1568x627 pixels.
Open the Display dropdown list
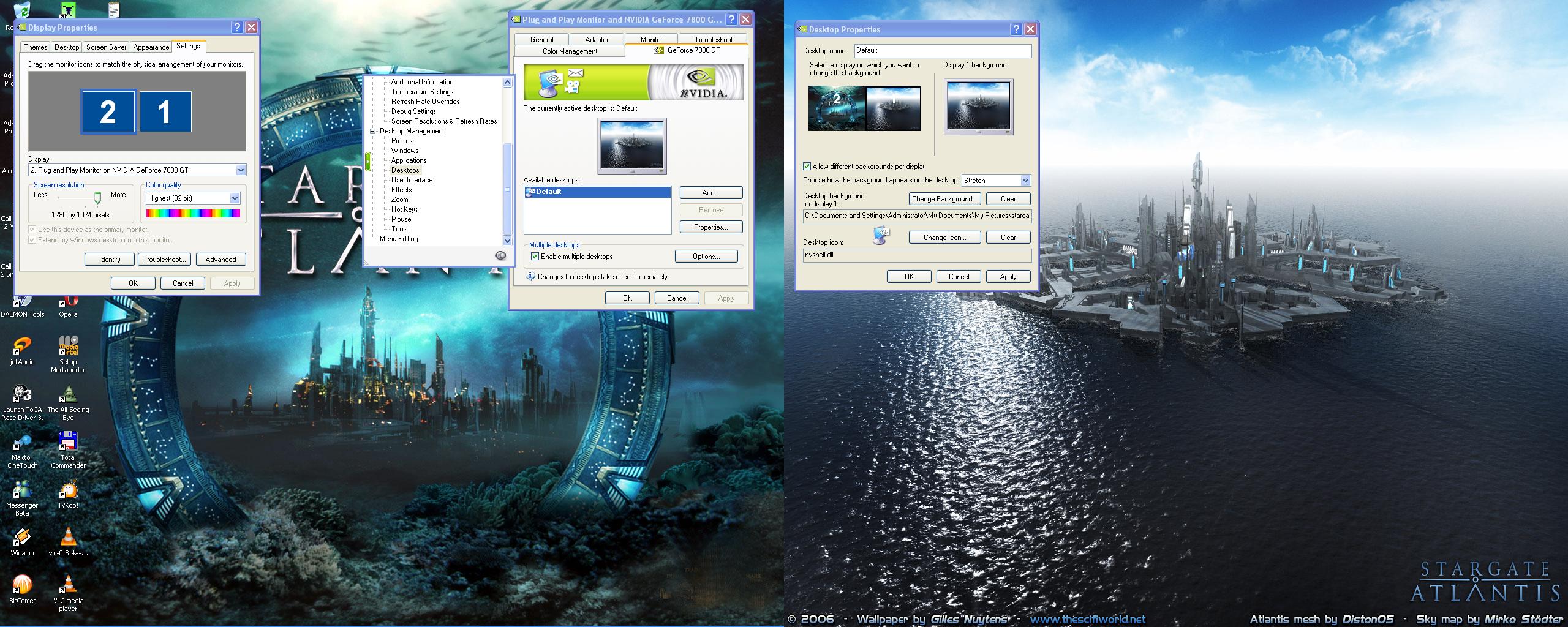[x=241, y=170]
